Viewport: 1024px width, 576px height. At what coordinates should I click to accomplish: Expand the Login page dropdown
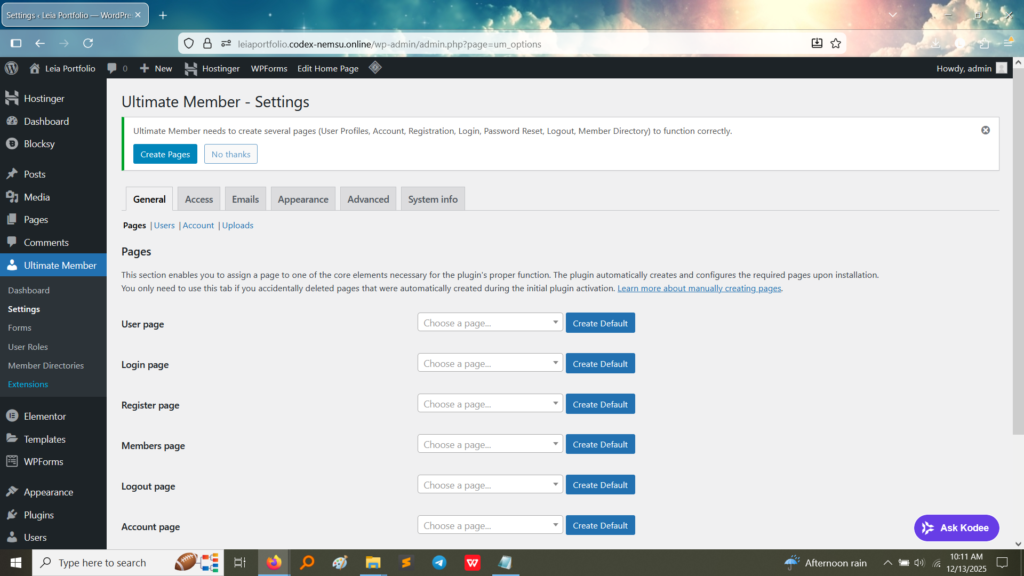point(490,364)
